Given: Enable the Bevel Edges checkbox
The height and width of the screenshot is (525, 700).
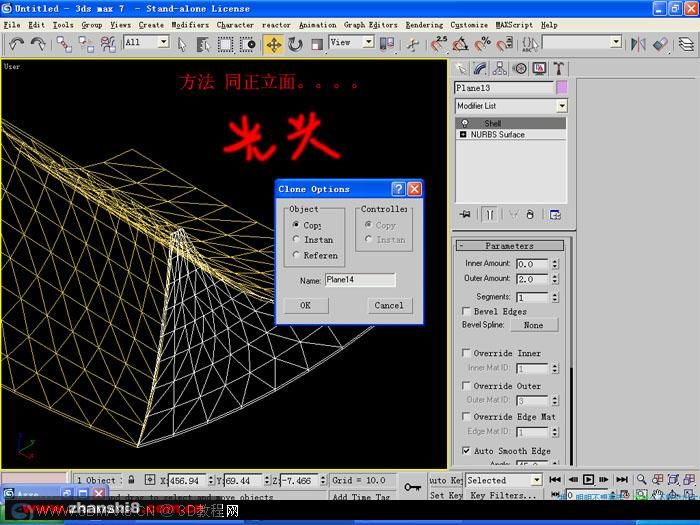Looking at the screenshot, I should pos(466,311).
